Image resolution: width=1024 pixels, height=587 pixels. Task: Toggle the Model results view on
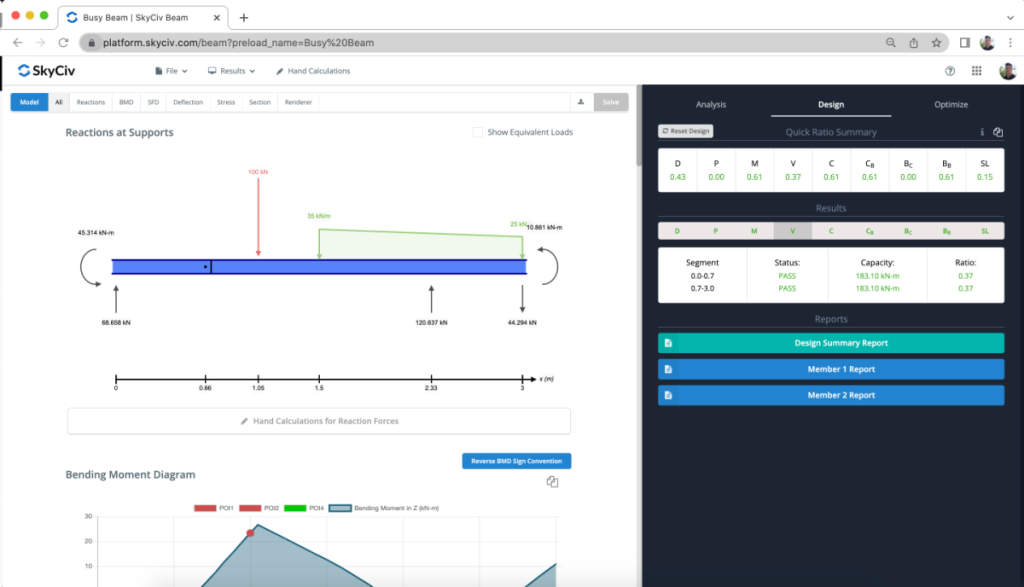point(28,102)
